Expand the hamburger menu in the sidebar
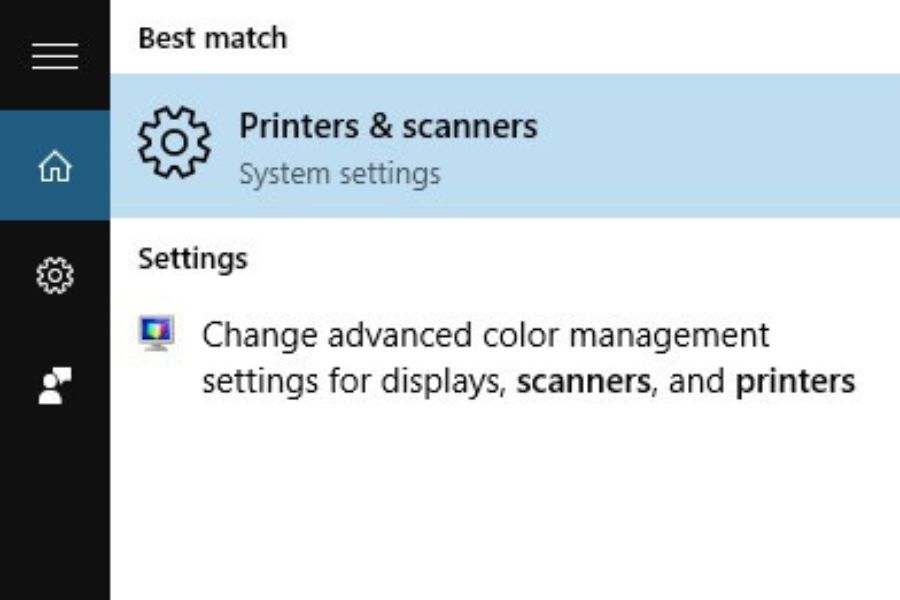The image size is (900, 600). point(54,57)
